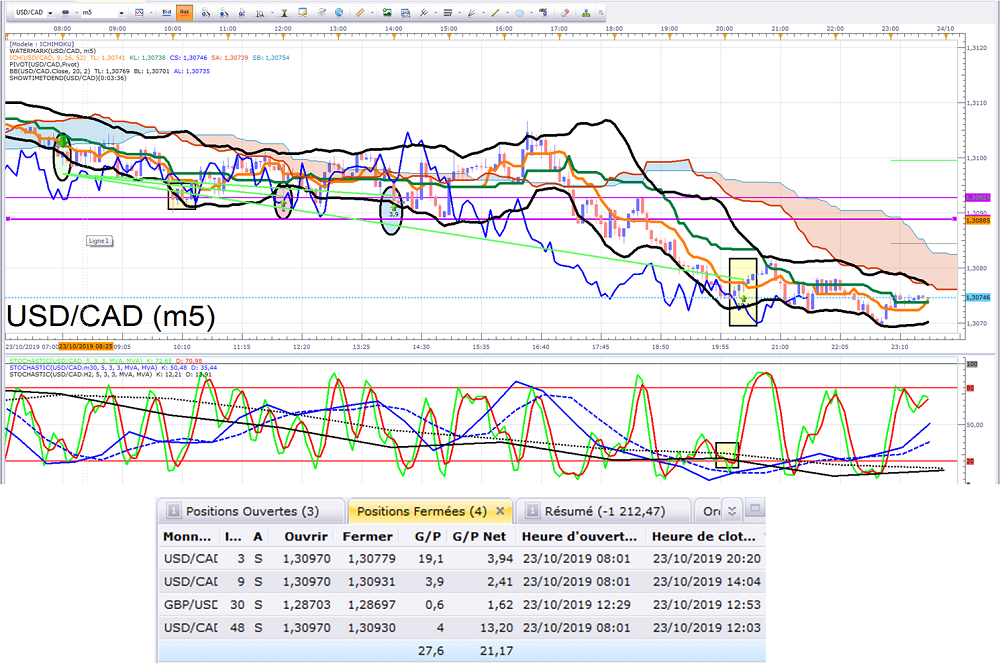Close the Positions Fermées tab
This screenshot has height=664, width=1000.
500,511
